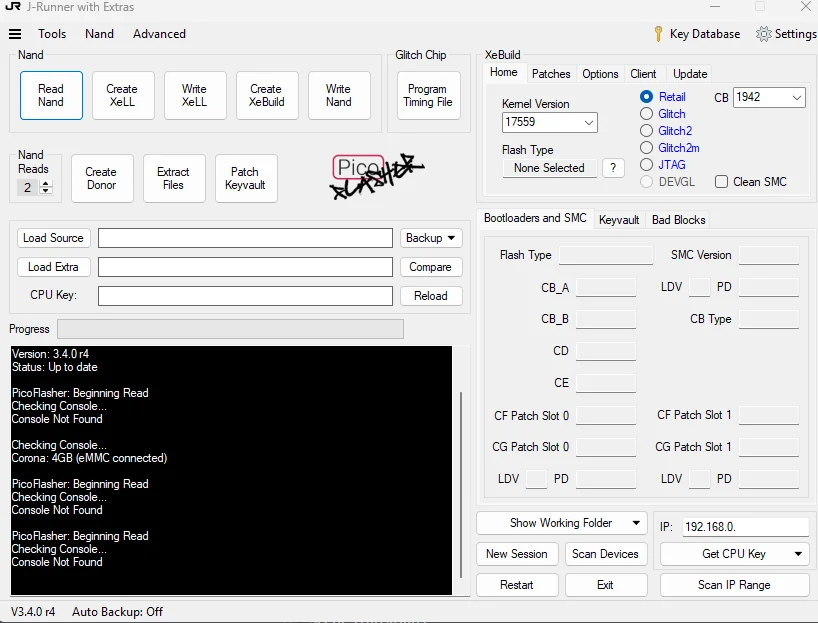Click the console log vertical scrollbar
The width and height of the screenshot is (818, 623).
coord(461,485)
